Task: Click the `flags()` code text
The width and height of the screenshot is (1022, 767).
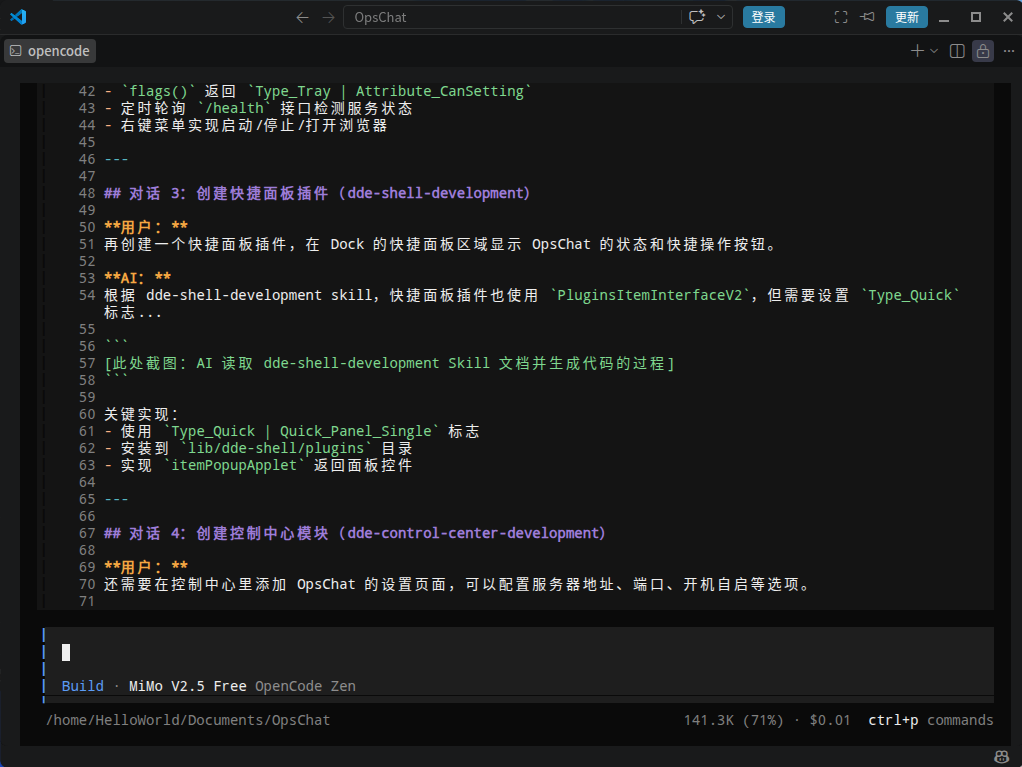Action: coord(158,91)
